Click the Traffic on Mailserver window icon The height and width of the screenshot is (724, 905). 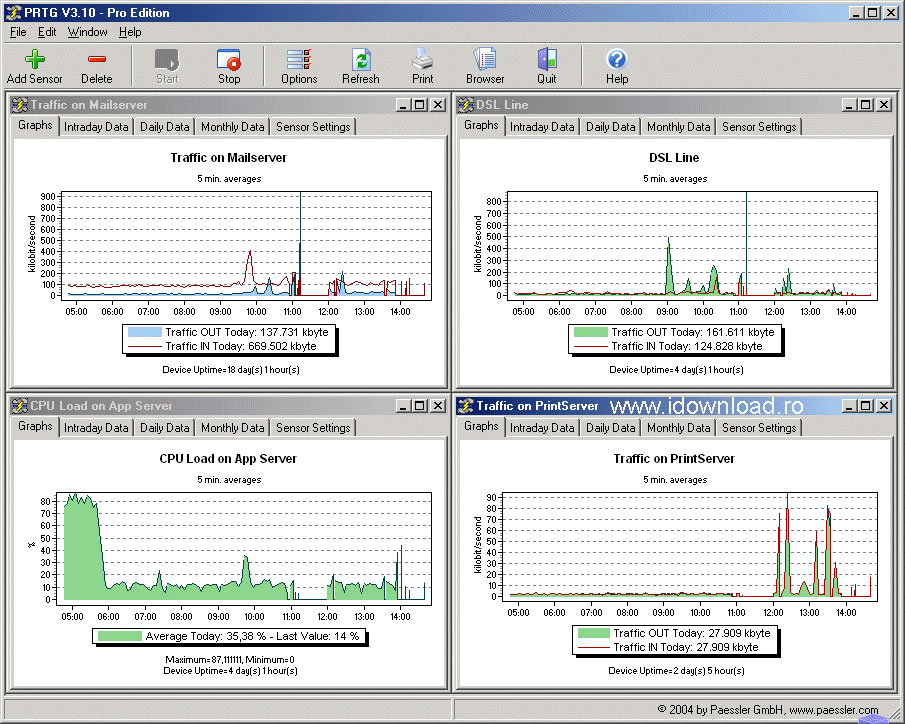pos(19,105)
